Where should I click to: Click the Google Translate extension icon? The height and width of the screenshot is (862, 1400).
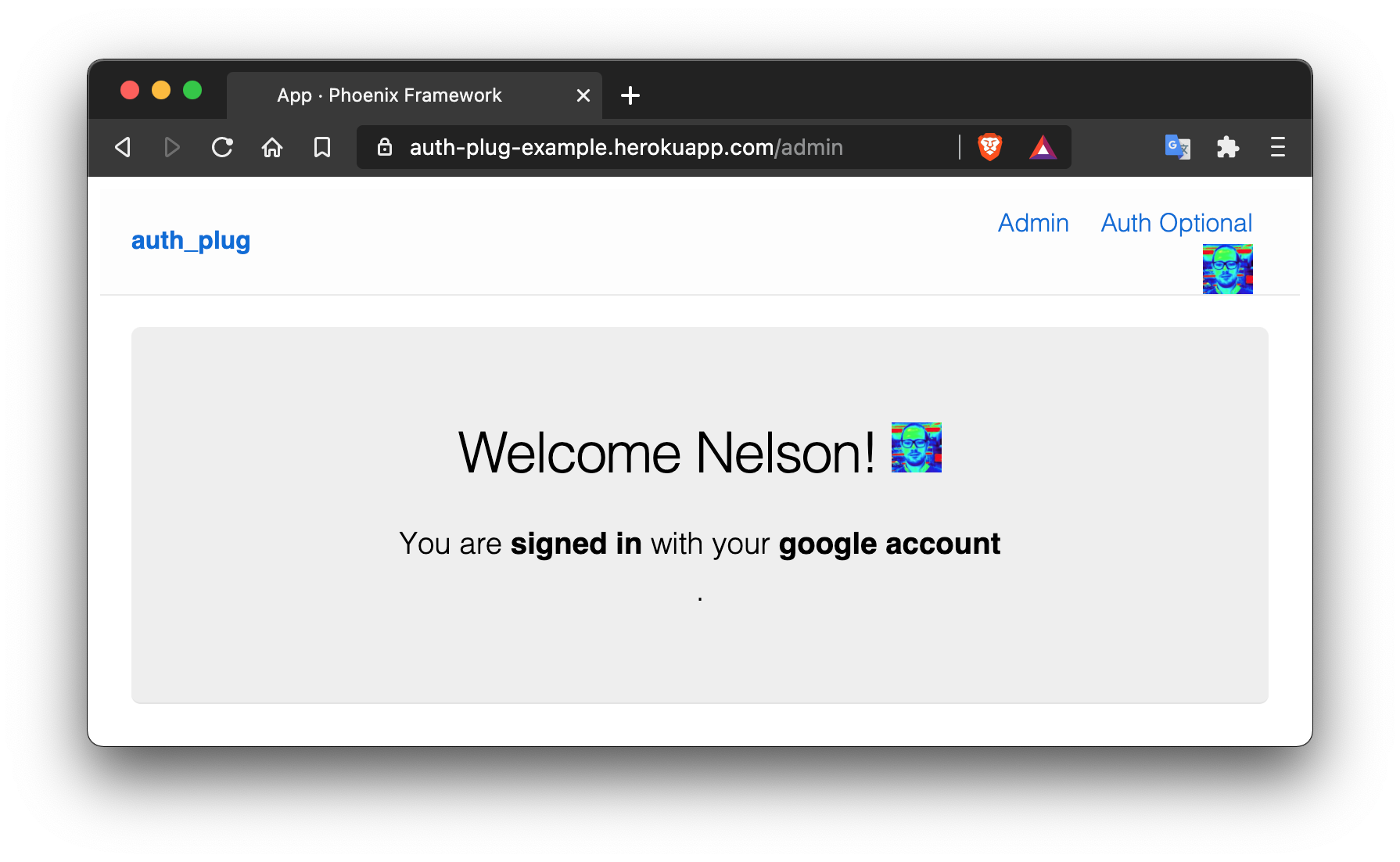point(1177,147)
